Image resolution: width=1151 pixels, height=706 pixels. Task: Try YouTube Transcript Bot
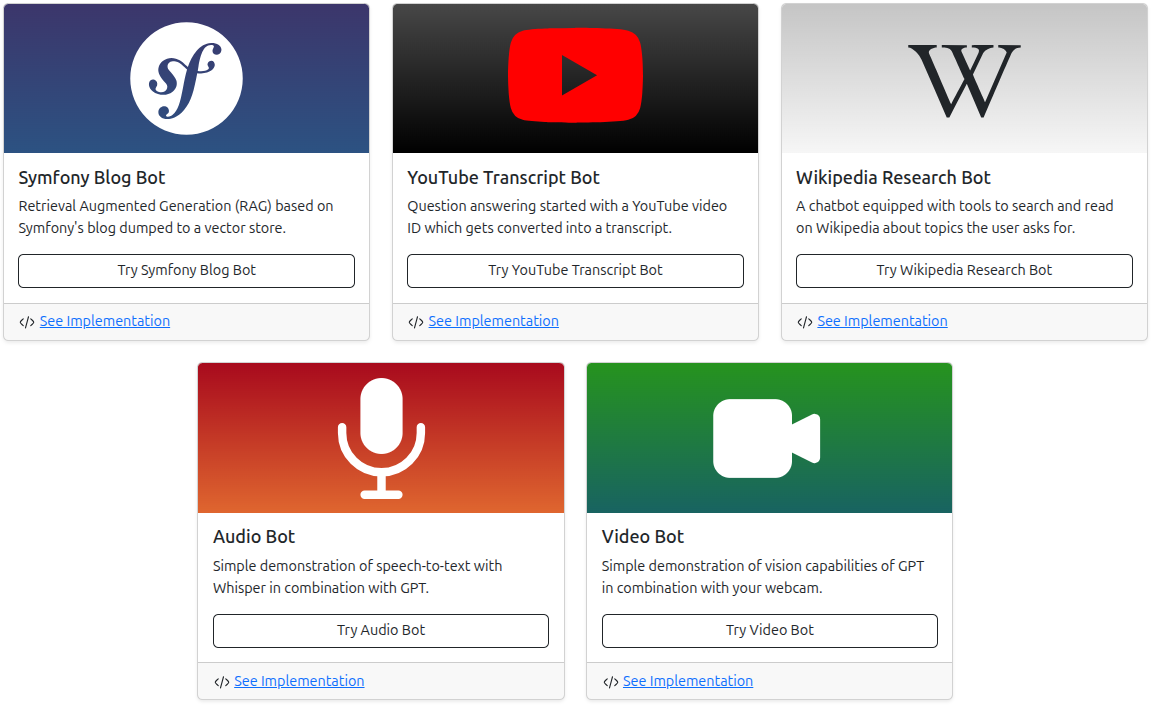576,271
